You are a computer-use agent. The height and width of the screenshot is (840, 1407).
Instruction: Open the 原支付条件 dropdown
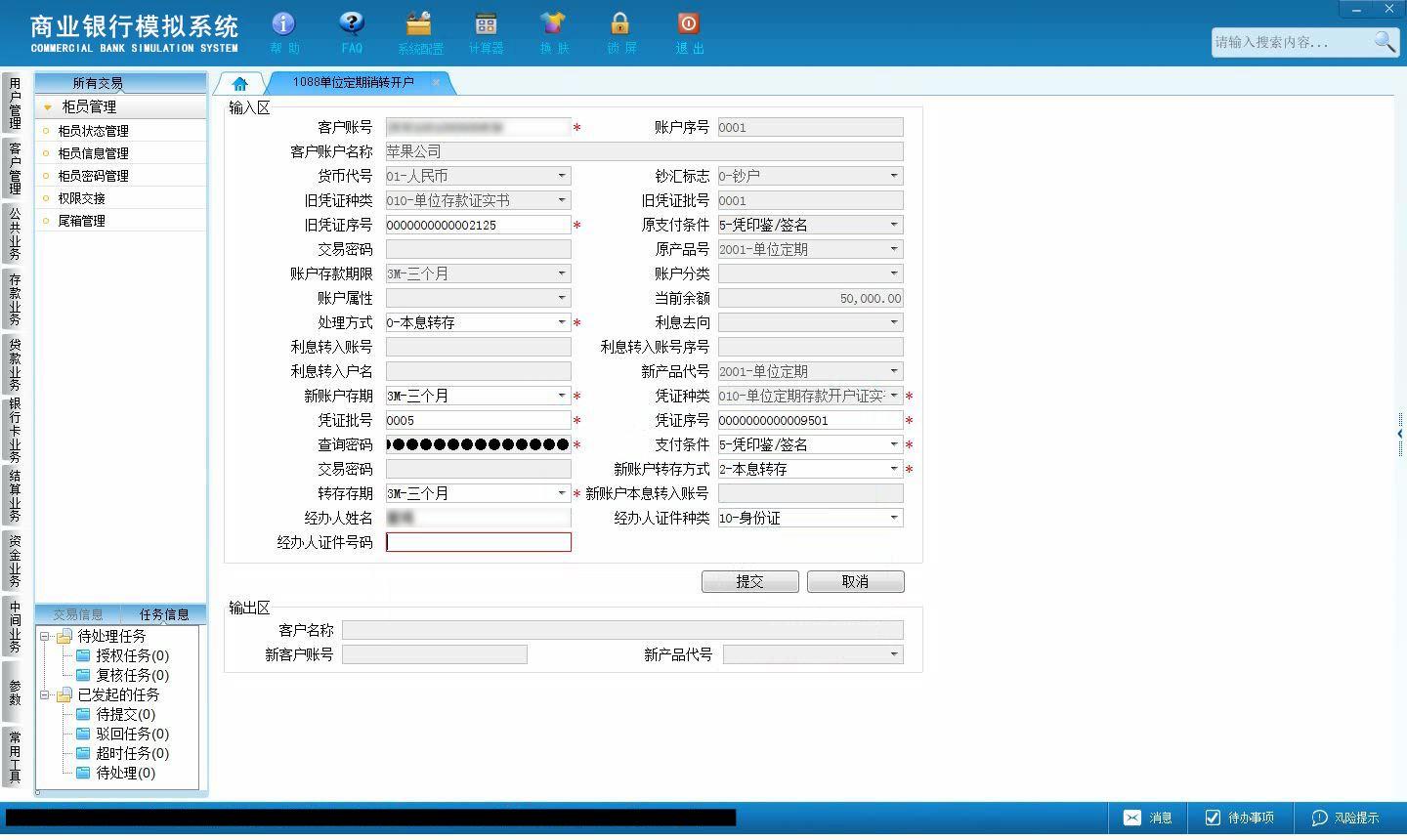(894, 225)
